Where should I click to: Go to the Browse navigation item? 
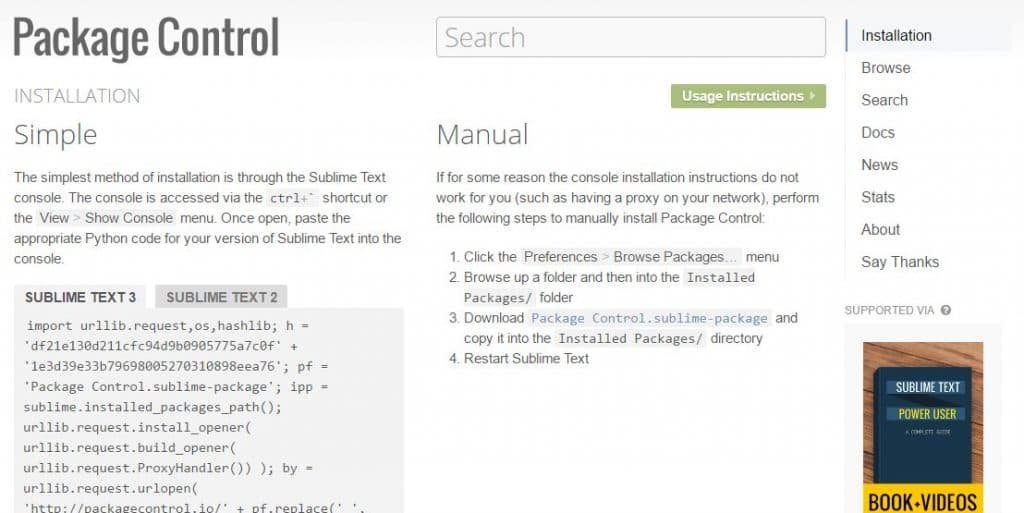886,68
